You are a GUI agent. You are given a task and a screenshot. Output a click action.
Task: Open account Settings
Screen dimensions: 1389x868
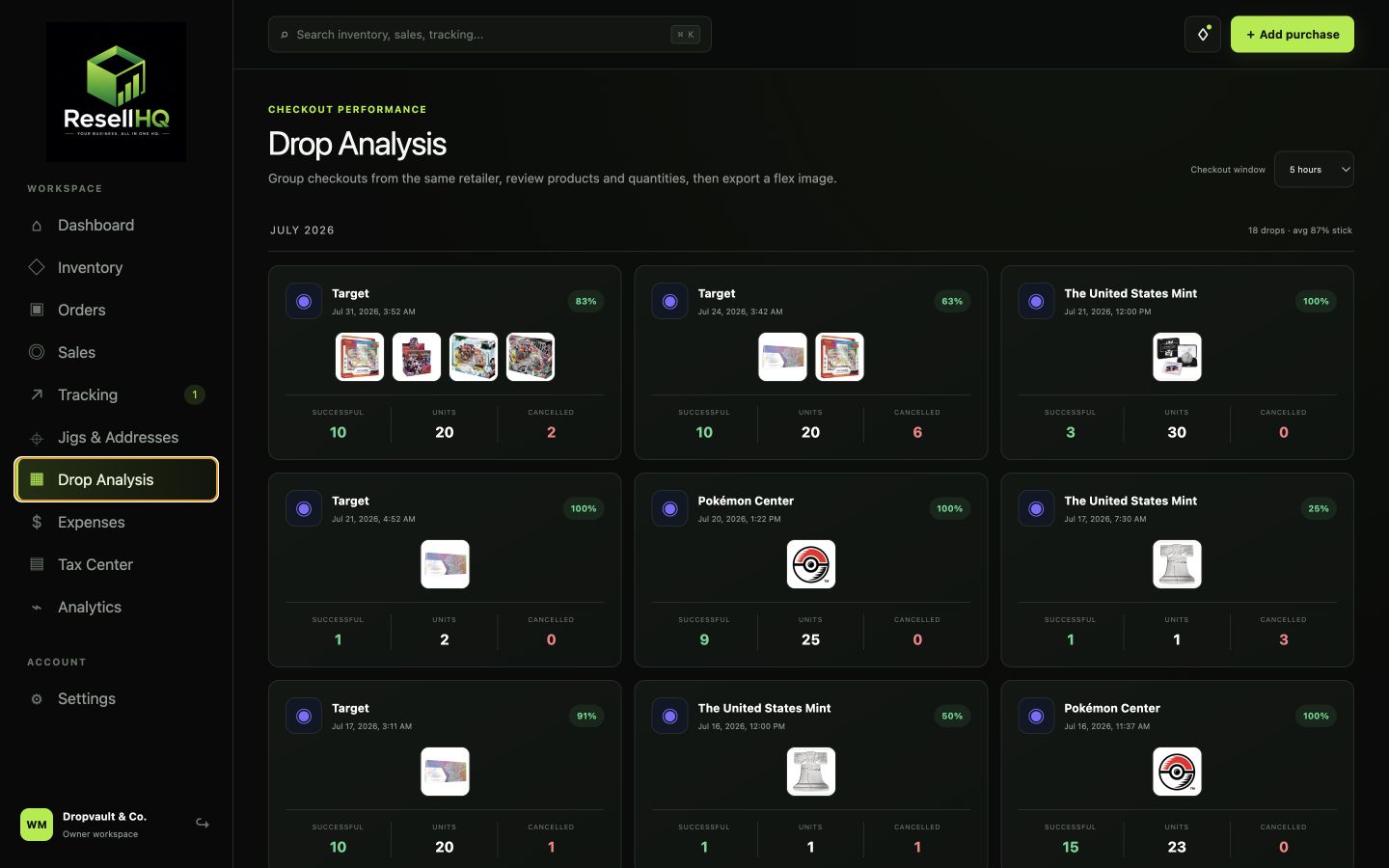coord(116,698)
